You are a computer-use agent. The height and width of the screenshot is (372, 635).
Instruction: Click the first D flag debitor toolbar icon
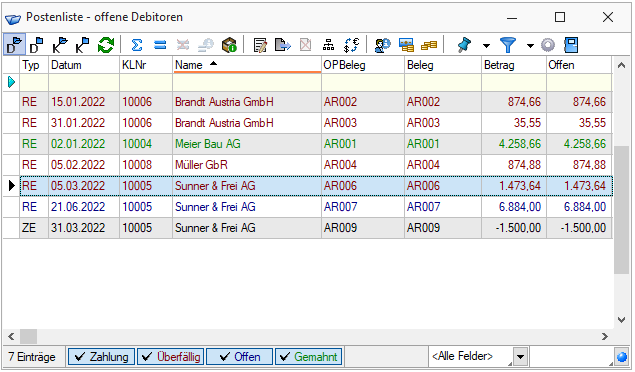click(14, 45)
